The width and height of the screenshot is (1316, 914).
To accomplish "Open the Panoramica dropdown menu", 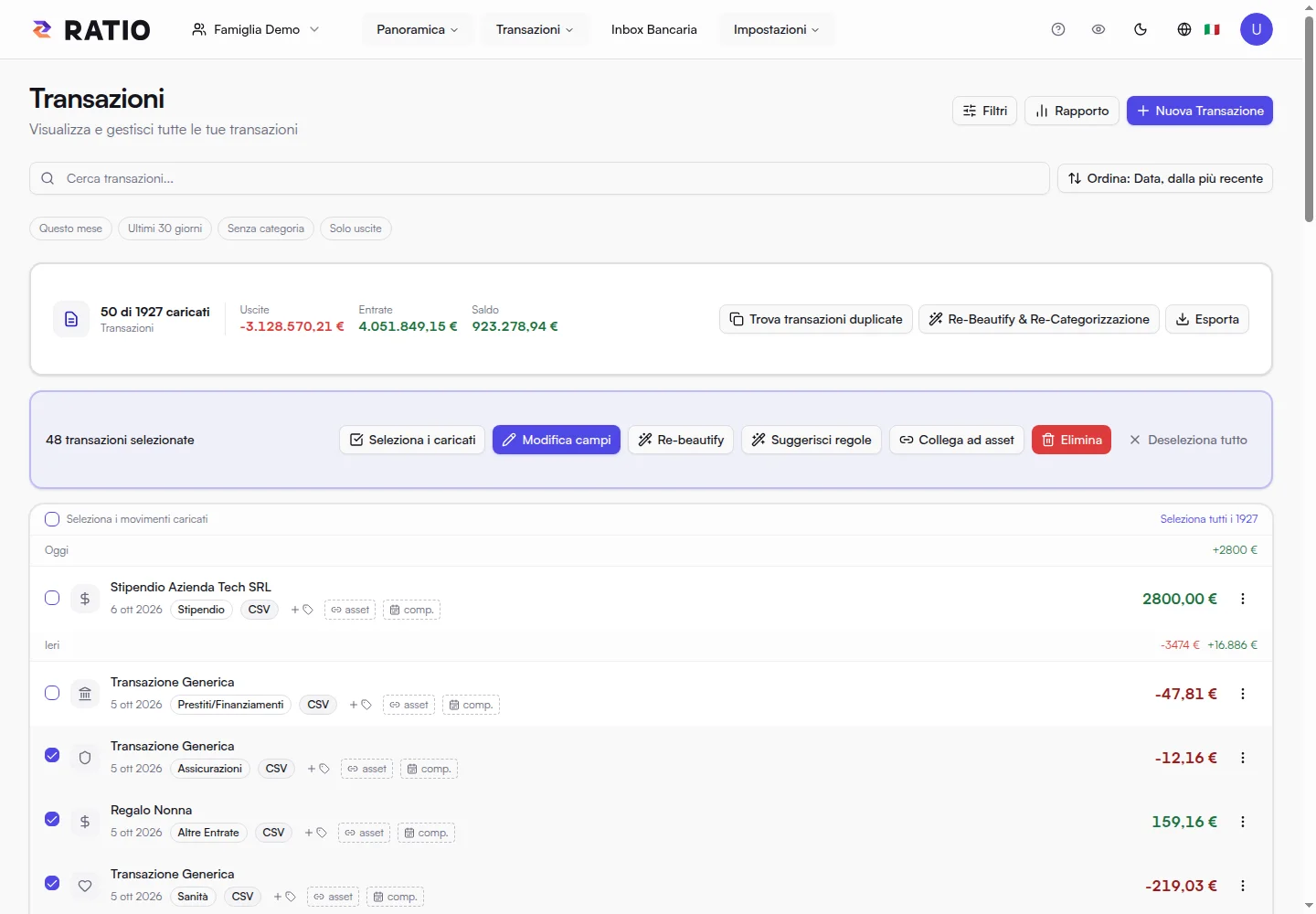I will (x=418, y=29).
